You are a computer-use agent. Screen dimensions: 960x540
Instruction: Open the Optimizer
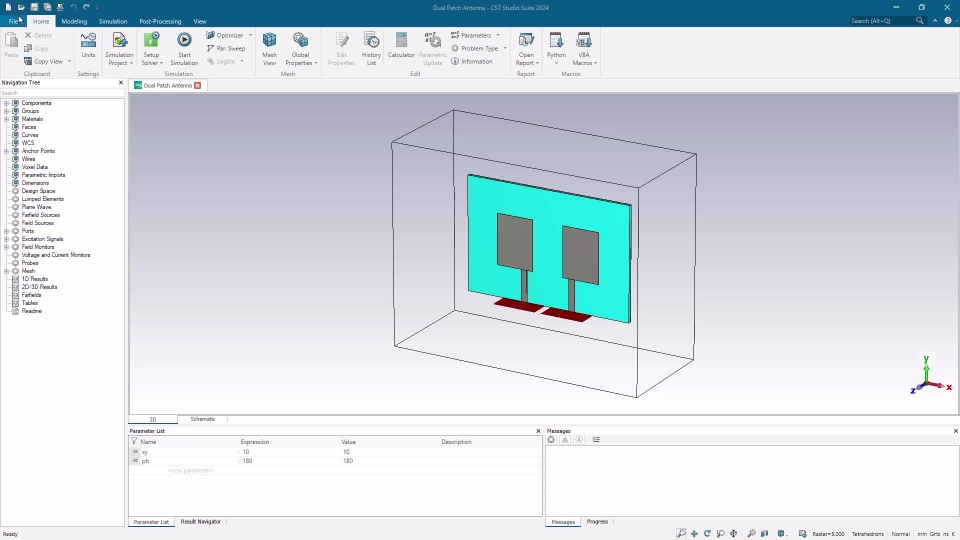[225, 36]
